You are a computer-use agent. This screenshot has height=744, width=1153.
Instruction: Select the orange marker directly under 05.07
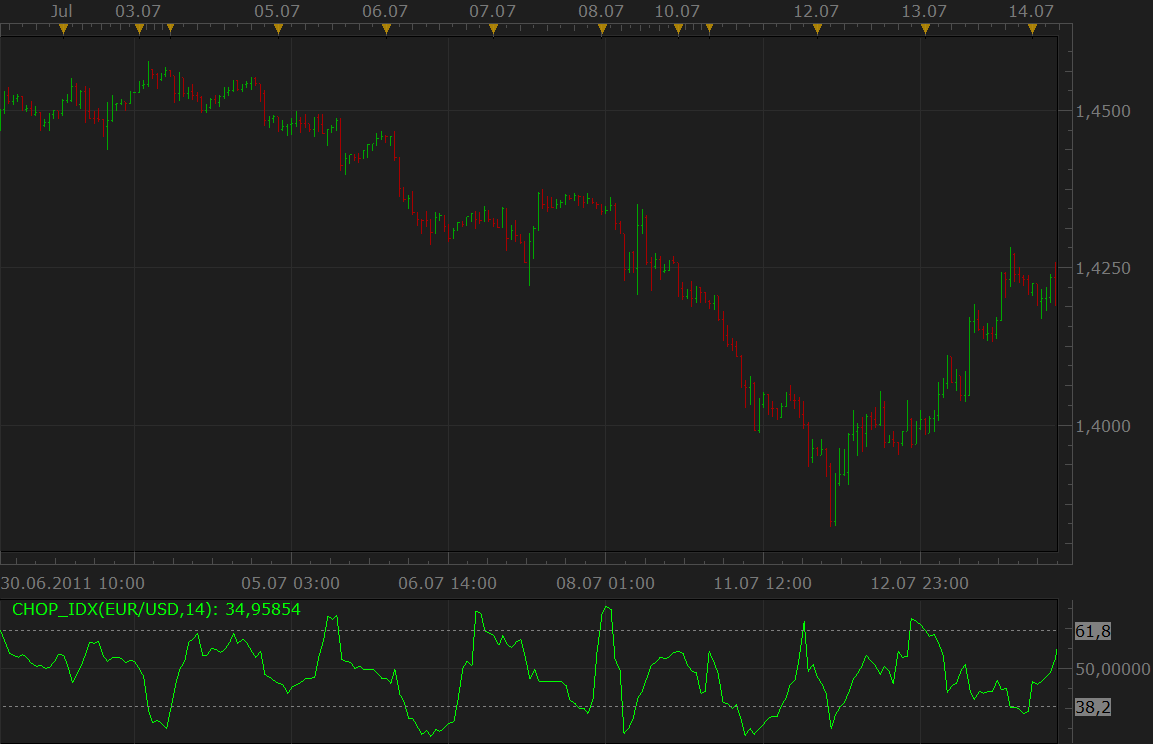pyautogui.click(x=278, y=29)
